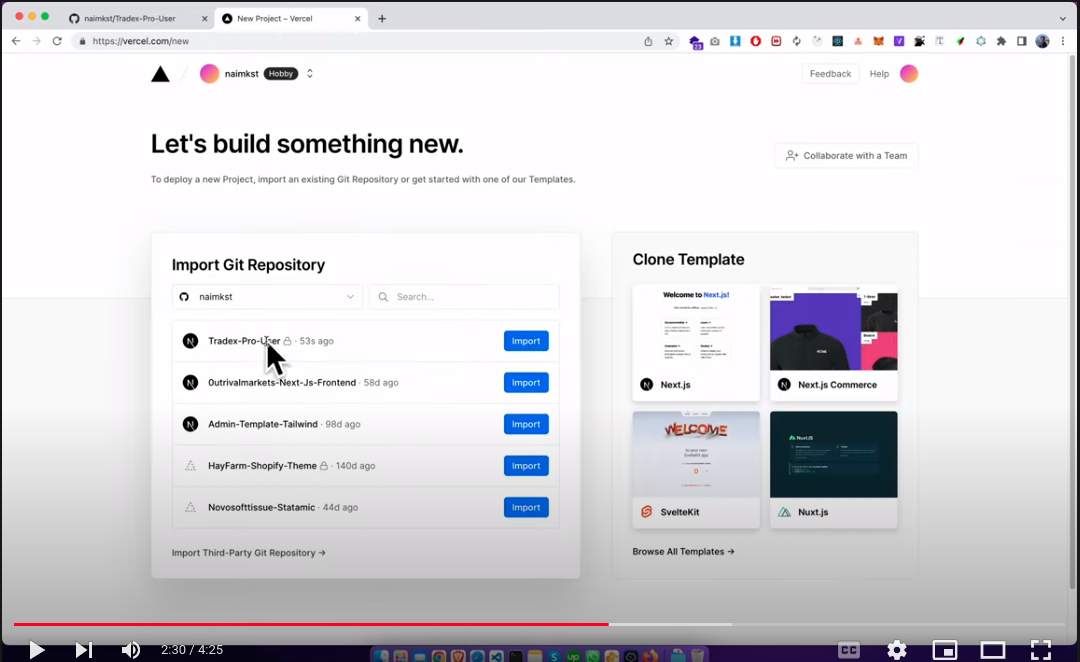Open the naimkst Hobby team switcher
Viewport: 1080px width, 662px height.
tap(310, 74)
